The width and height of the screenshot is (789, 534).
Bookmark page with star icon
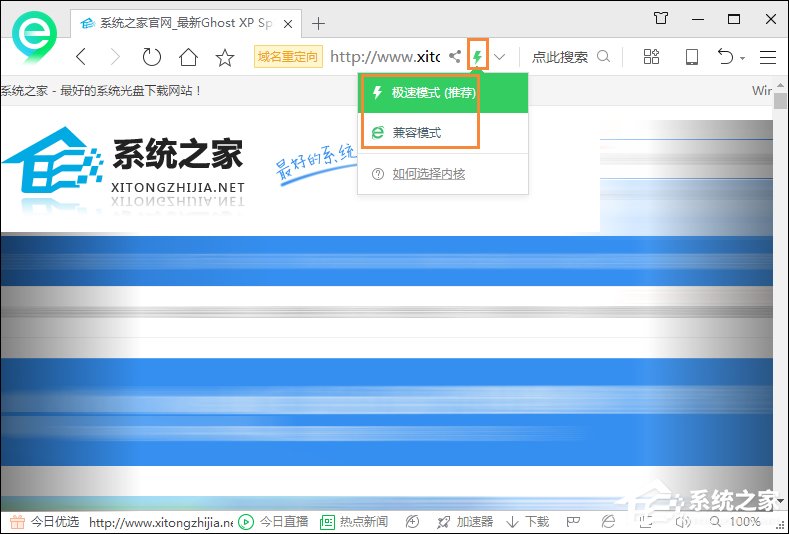pos(225,58)
